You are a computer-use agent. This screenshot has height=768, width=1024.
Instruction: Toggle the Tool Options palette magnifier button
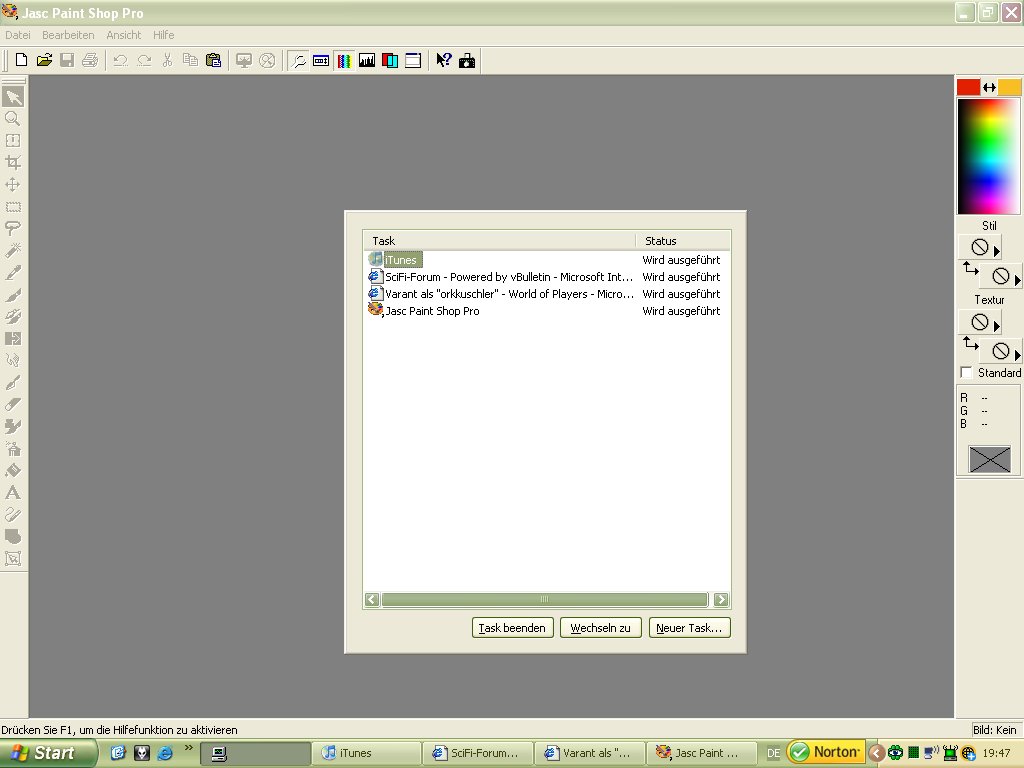pos(298,61)
